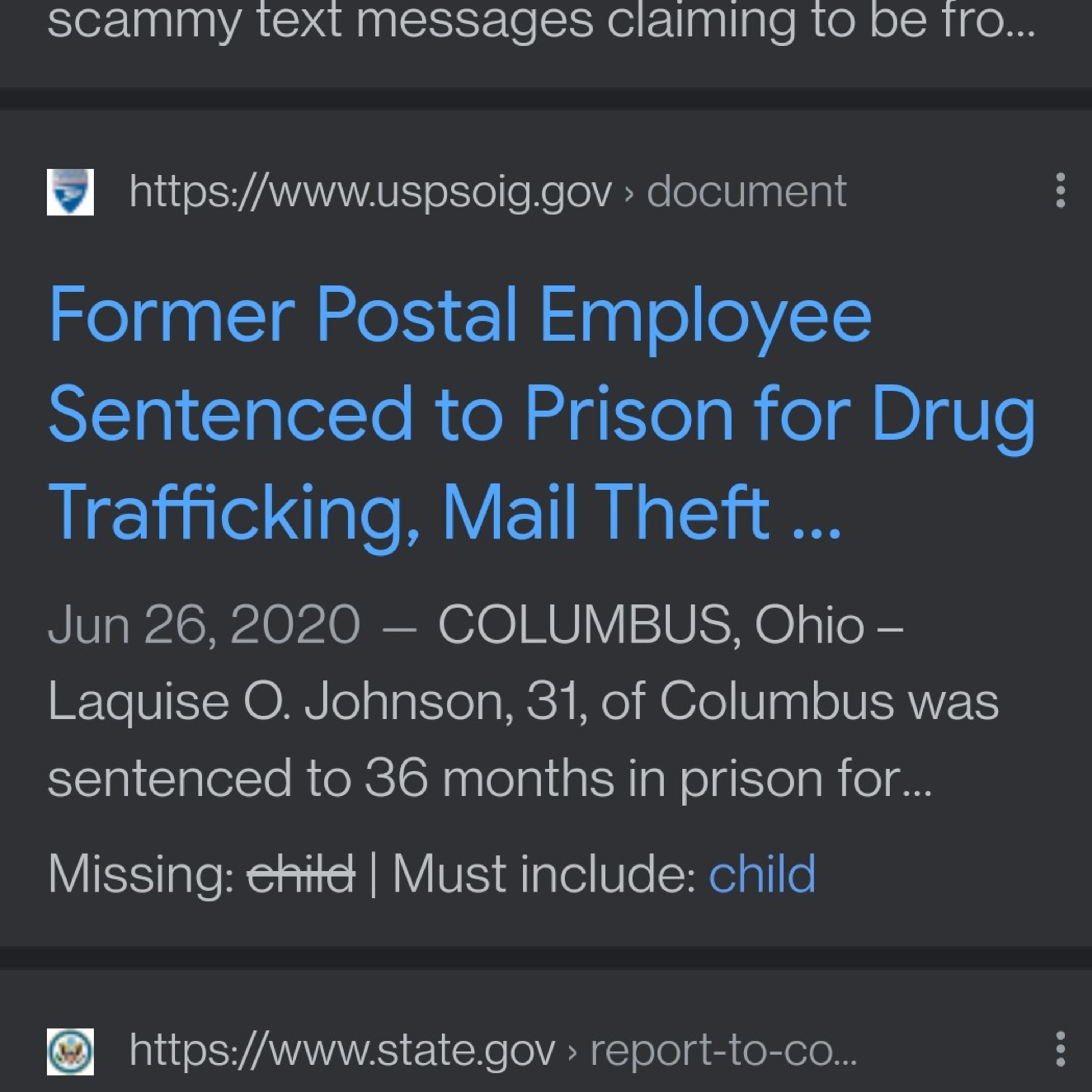Open three-dot menu for uspsoig.gov result
Viewport: 1092px width, 1092px height.
click(x=1060, y=190)
